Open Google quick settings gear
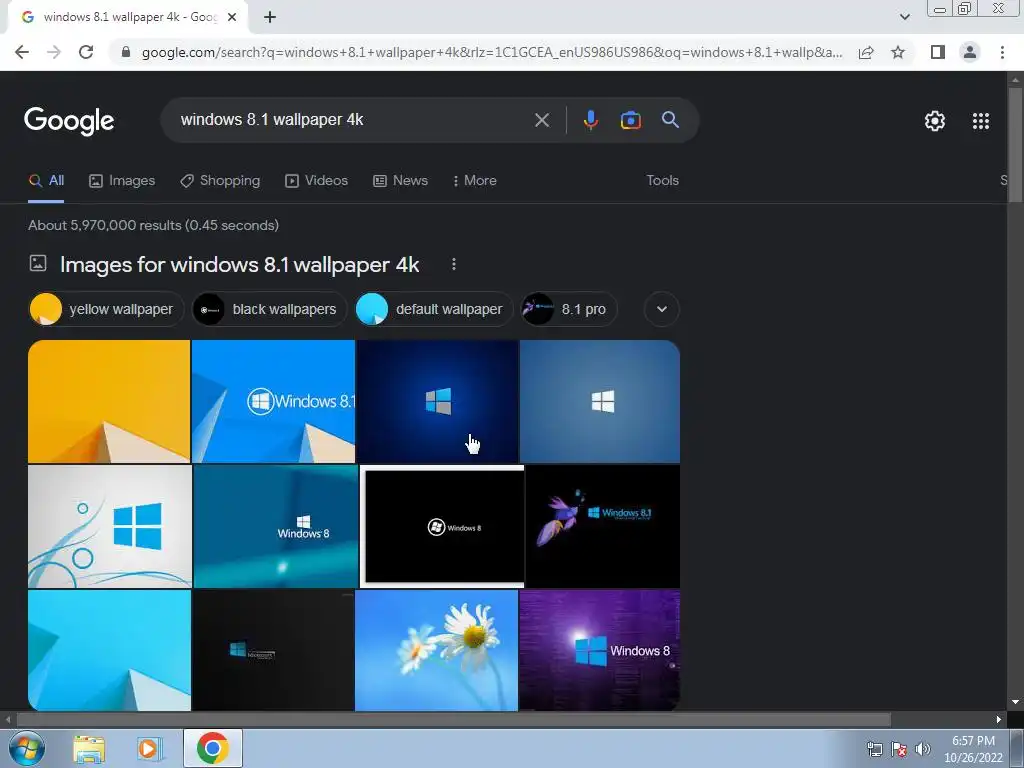This screenshot has width=1024, height=768. [935, 121]
